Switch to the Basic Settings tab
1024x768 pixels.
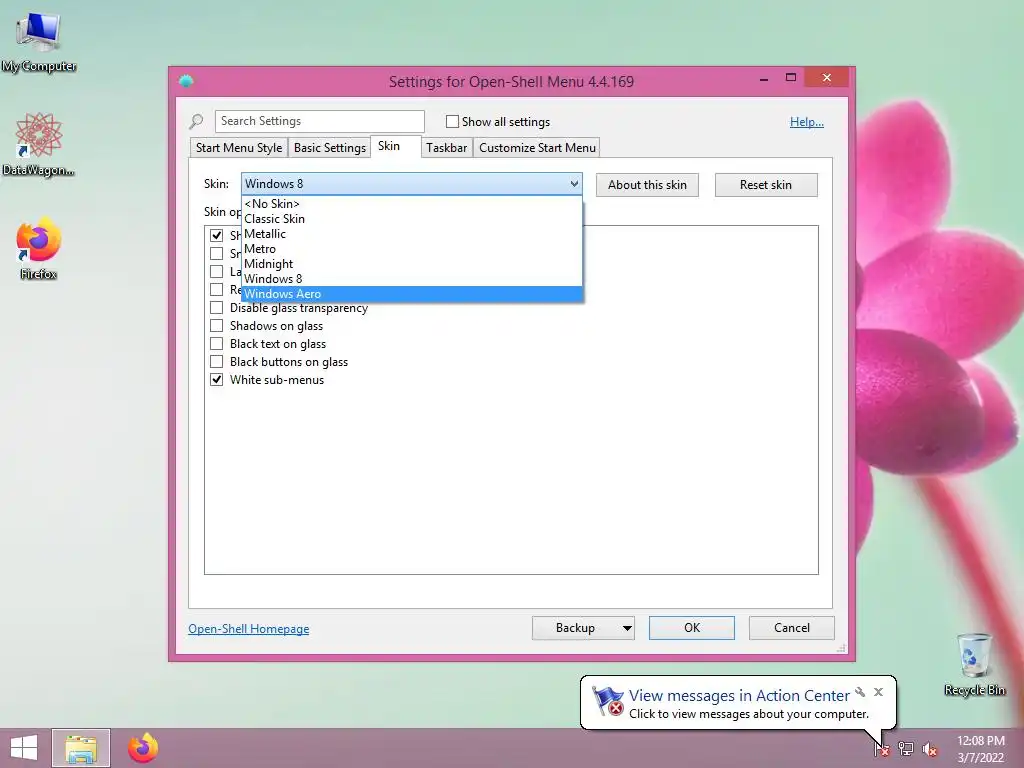330,148
